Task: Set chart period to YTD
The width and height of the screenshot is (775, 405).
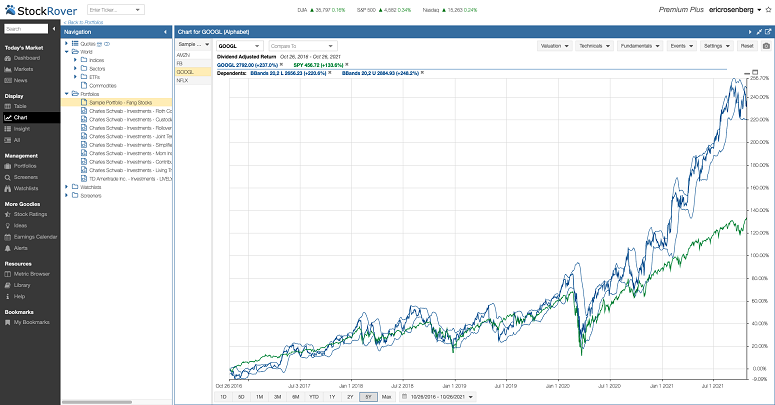Action: click(314, 397)
